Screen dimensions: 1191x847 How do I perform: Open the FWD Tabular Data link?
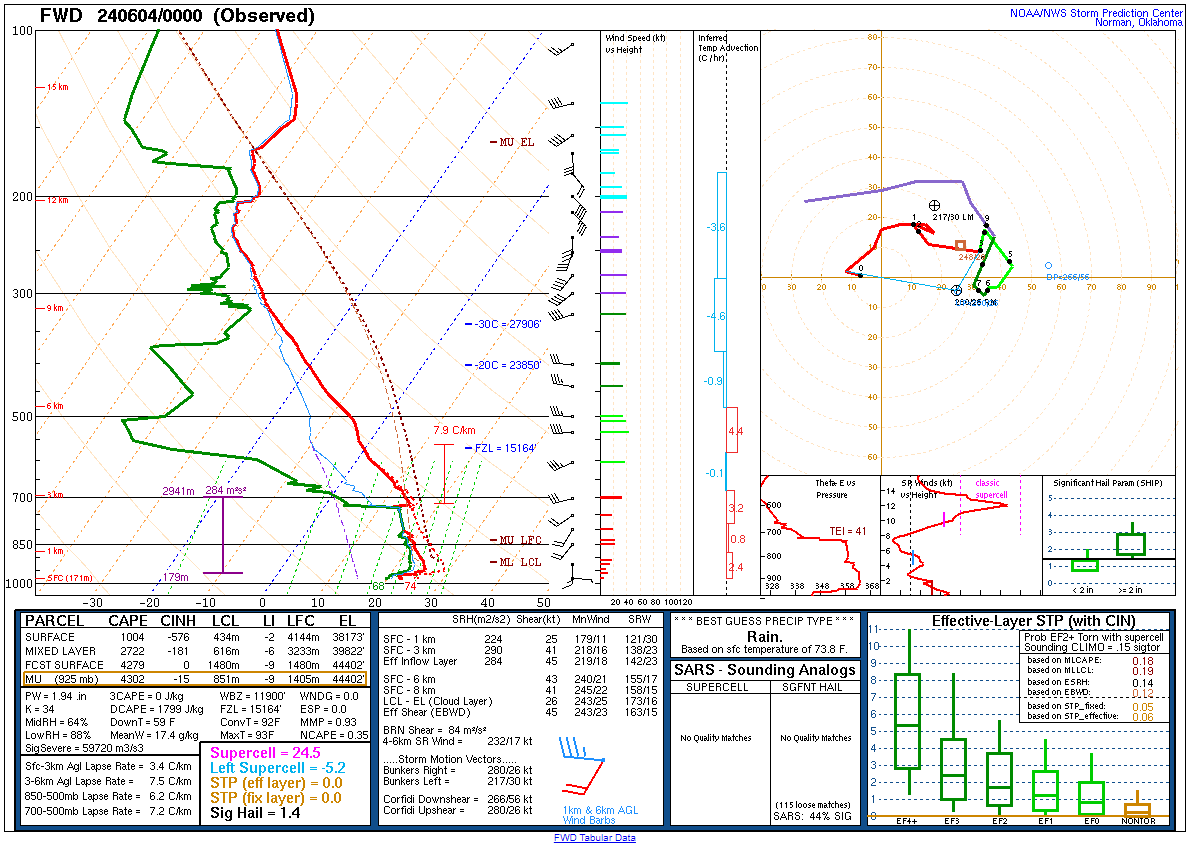coord(595,838)
